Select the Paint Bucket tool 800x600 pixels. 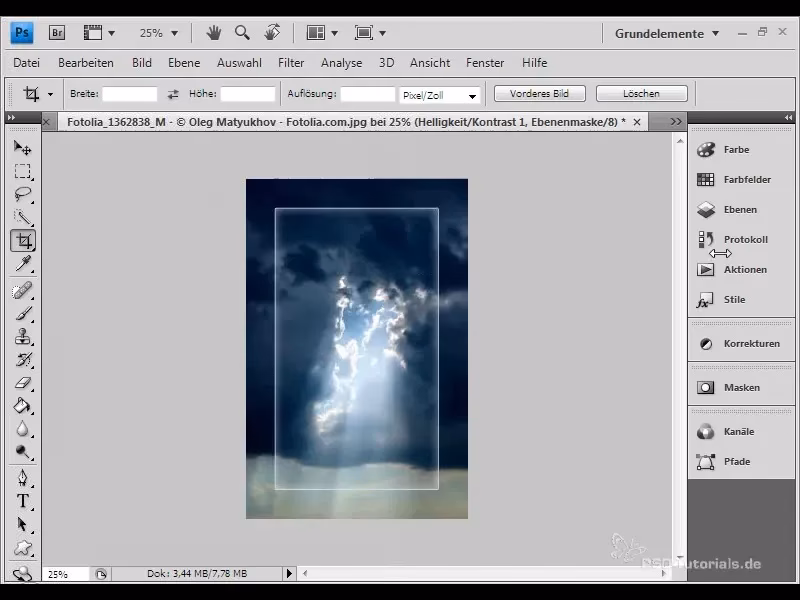[x=22, y=406]
